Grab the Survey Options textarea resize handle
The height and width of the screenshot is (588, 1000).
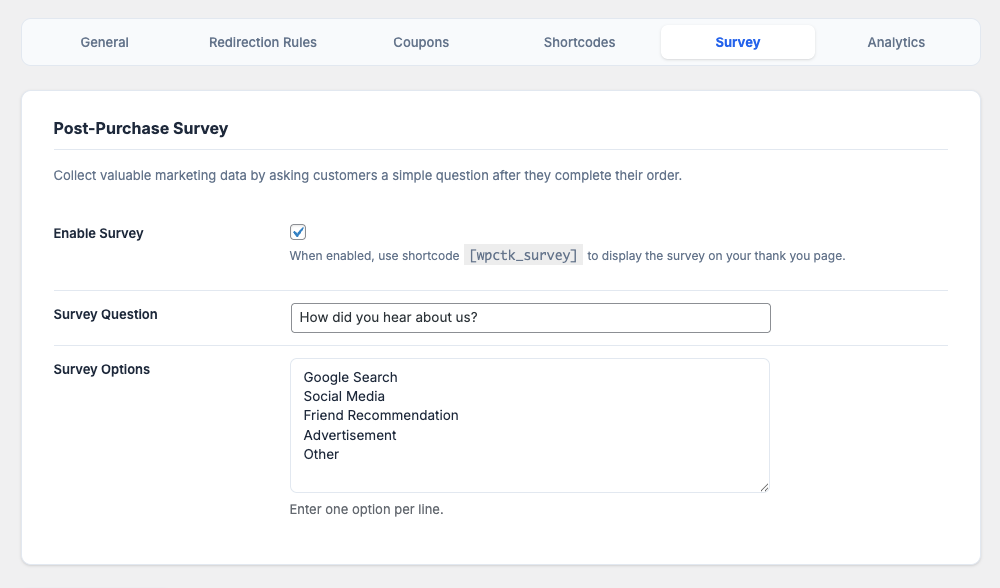point(764,487)
